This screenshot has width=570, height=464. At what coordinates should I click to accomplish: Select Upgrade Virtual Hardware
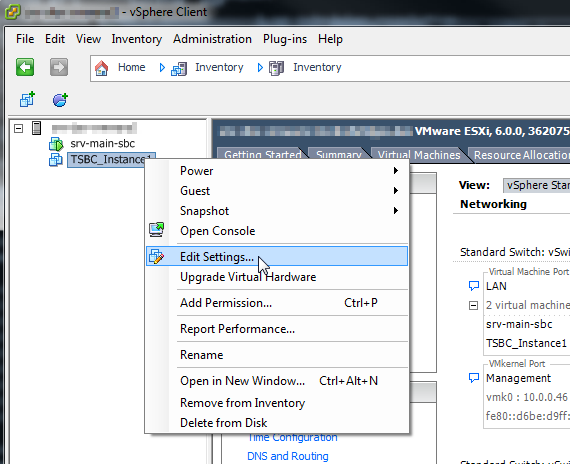(277, 277)
